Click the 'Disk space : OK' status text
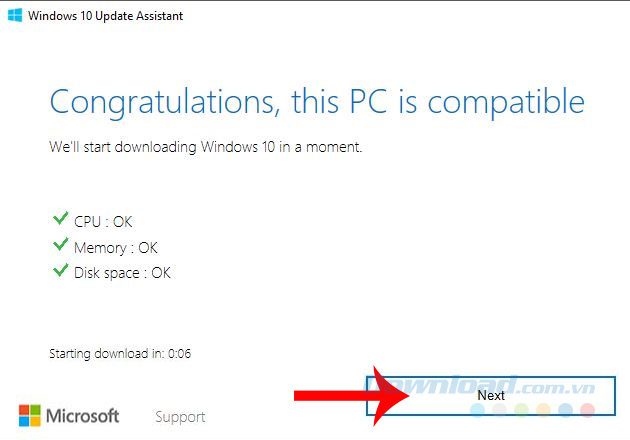Image resolution: width=630 pixels, height=440 pixels. [123, 272]
